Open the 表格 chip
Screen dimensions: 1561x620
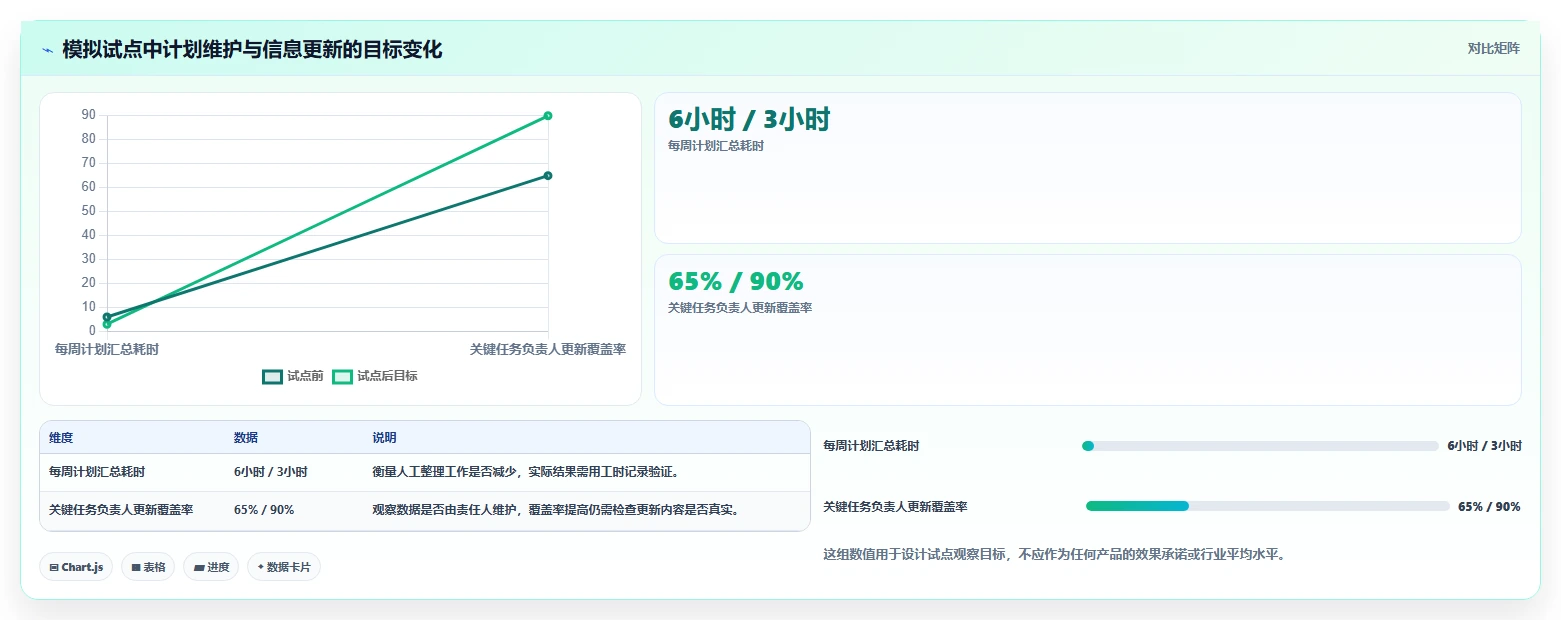[148, 567]
